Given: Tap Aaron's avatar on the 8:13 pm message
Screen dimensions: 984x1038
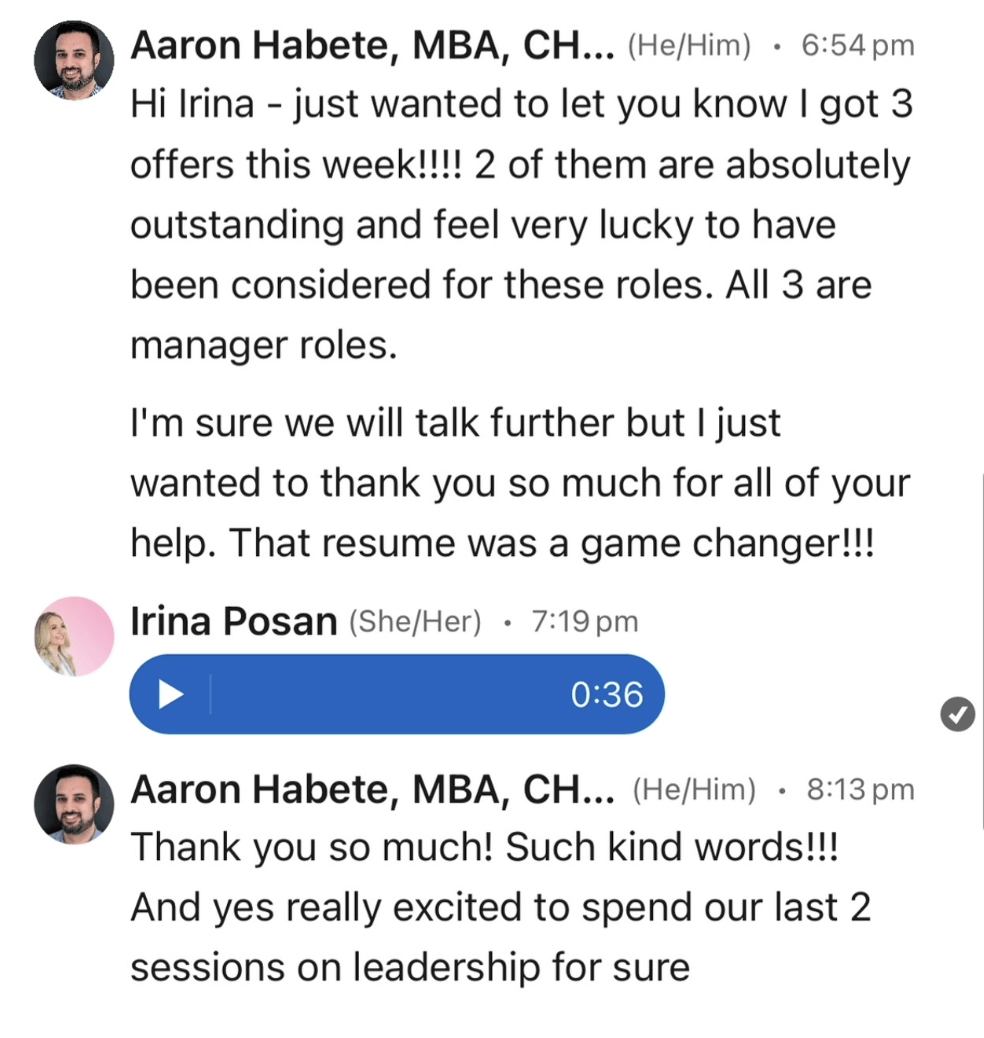Looking at the screenshot, I should coord(74,804).
